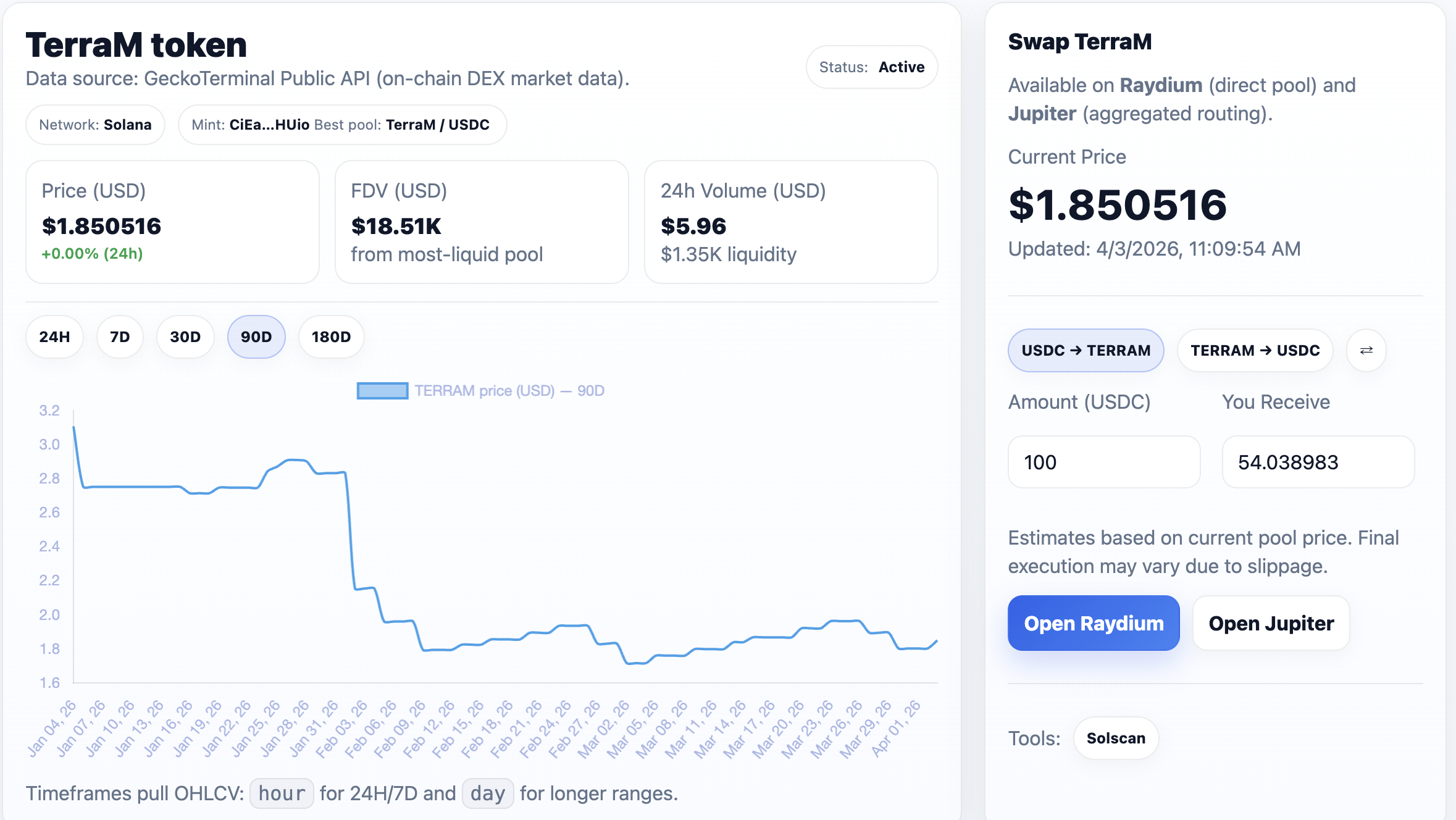
Task: Open Raydium swap page
Action: point(1094,623)
